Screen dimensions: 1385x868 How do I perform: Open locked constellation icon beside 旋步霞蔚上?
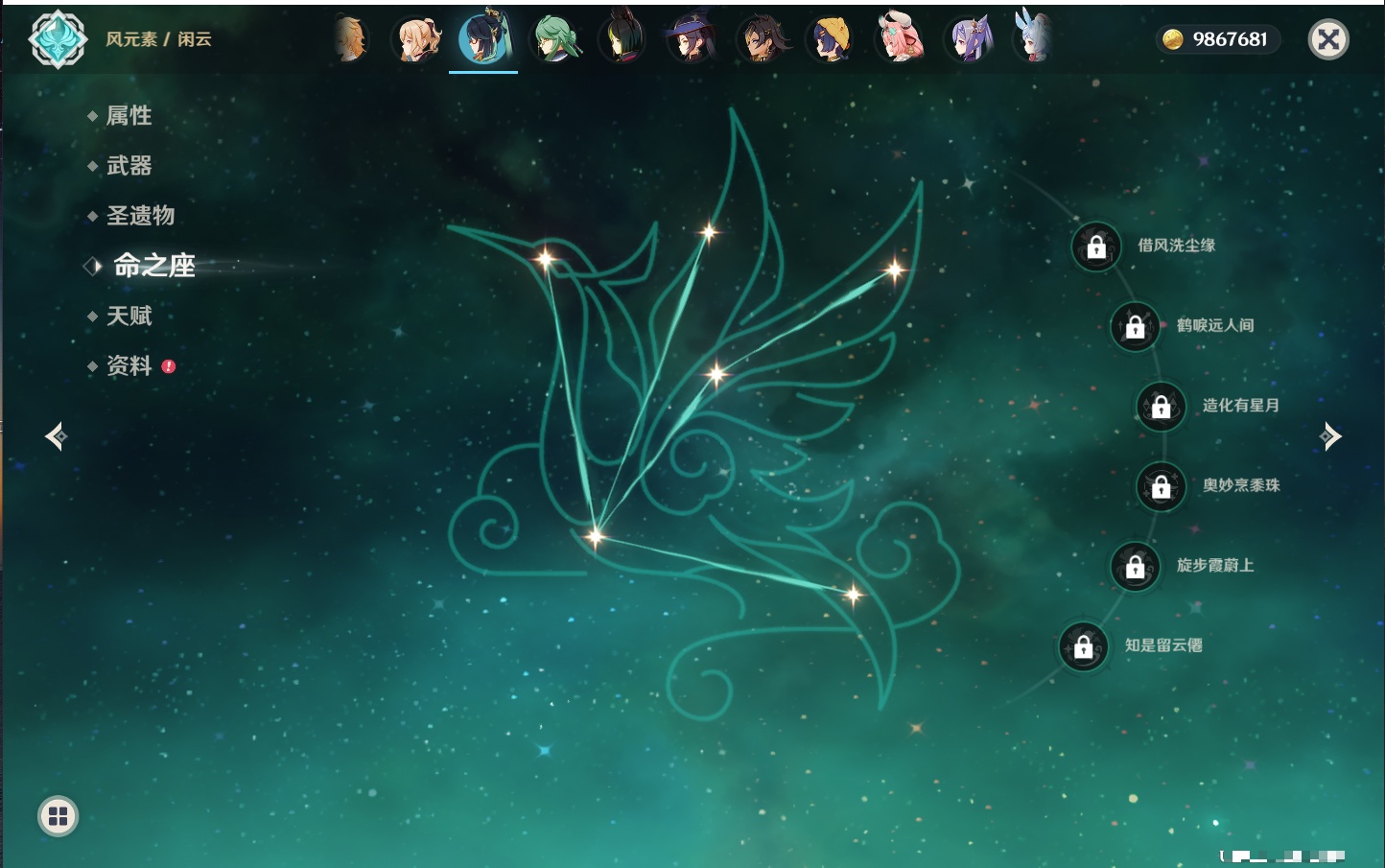click(x=1136, y=567)
